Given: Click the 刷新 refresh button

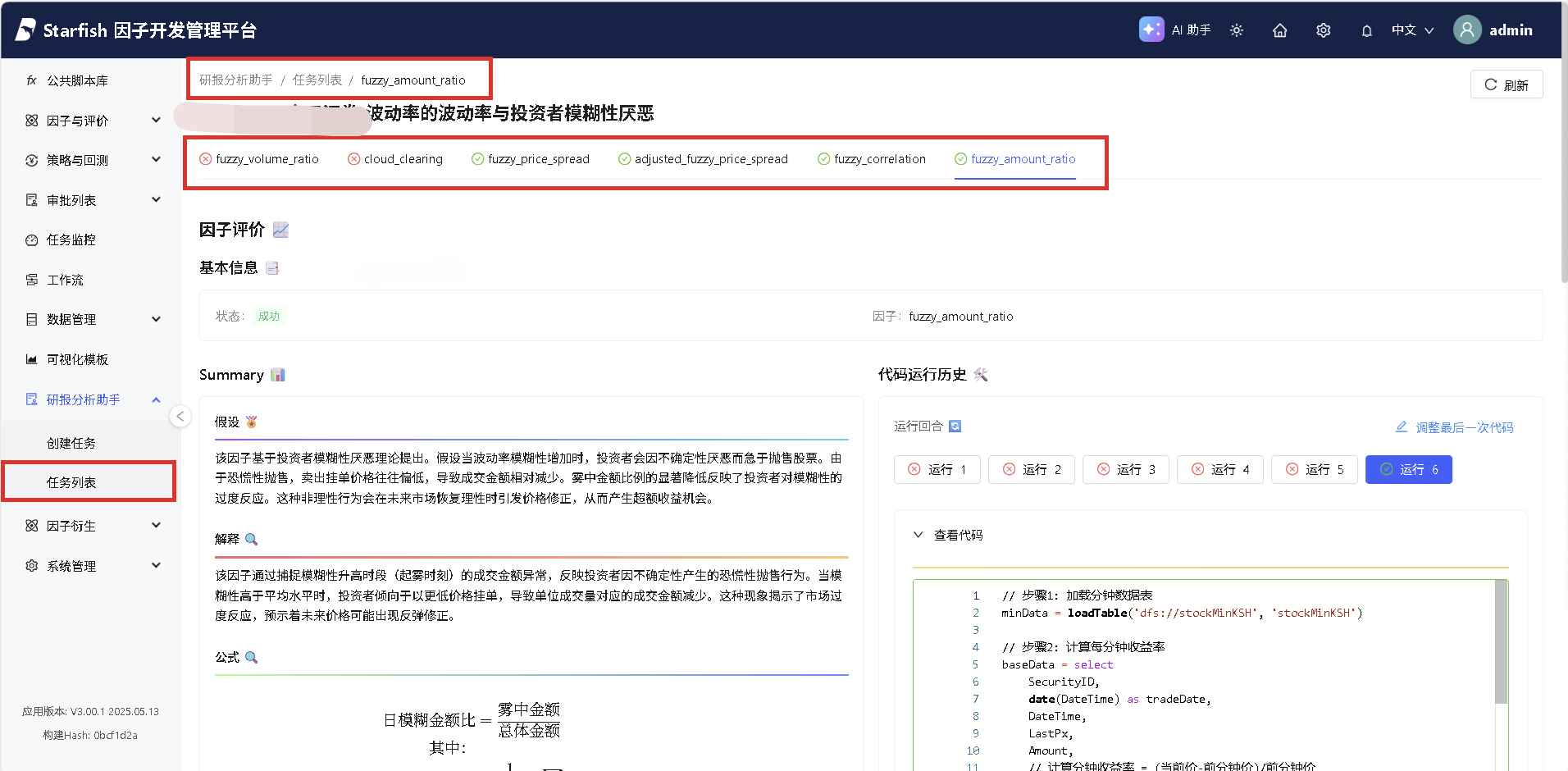Looking at the screenshot, I should [x=1506, y=84].
